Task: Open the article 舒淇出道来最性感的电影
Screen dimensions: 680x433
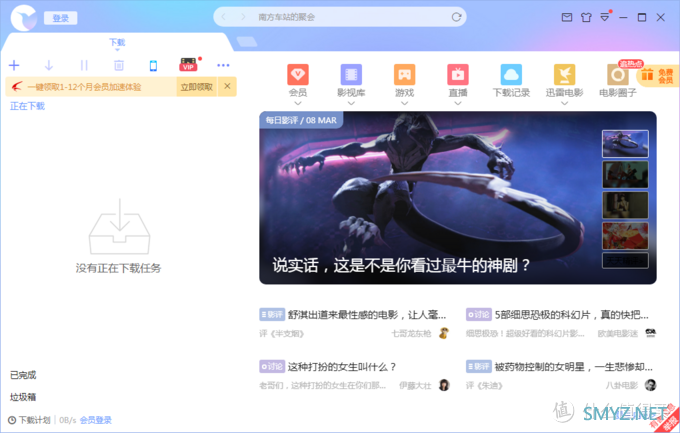Action: (367, 315)
